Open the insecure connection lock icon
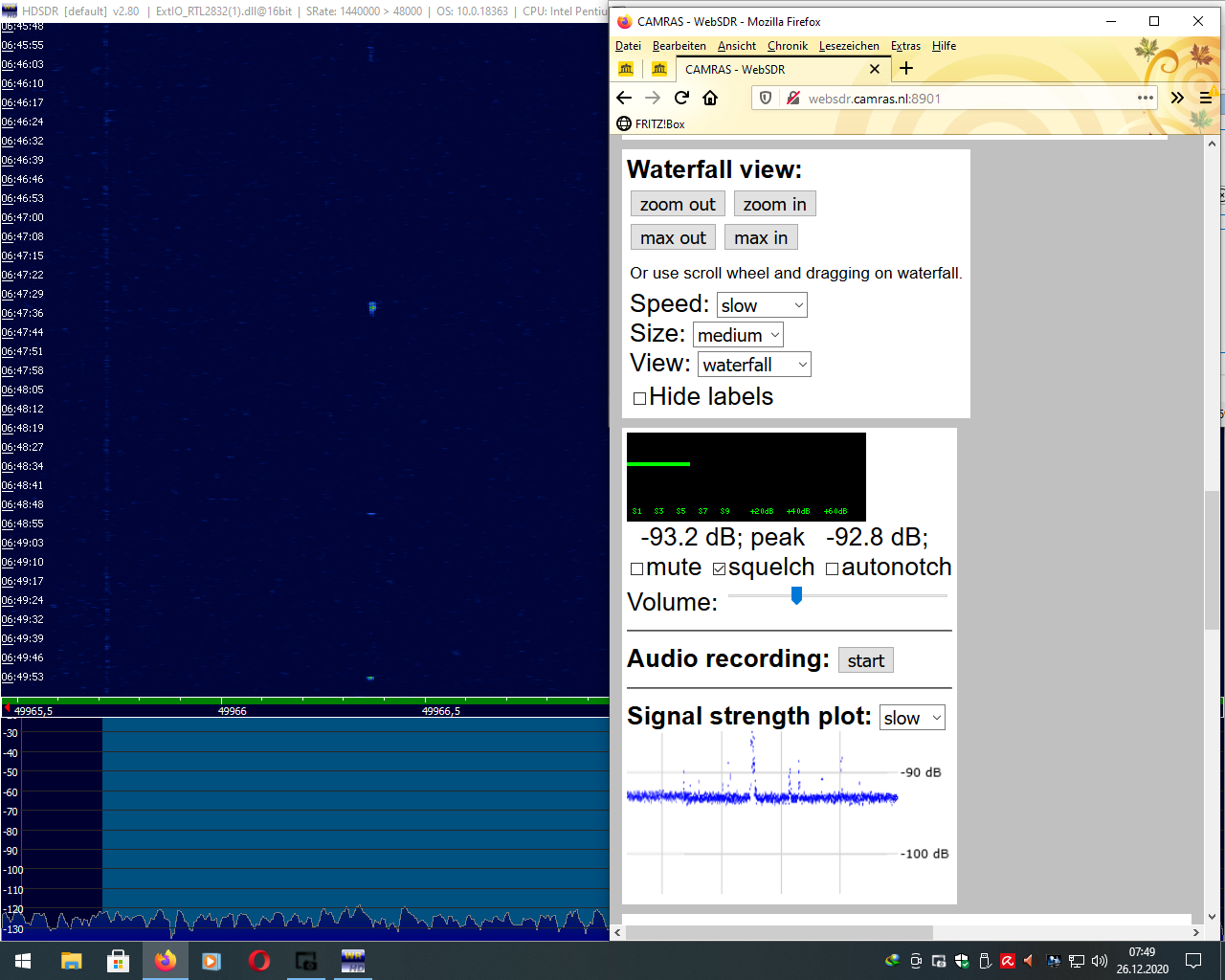The image size is (1225, 980). click(792, 98)
